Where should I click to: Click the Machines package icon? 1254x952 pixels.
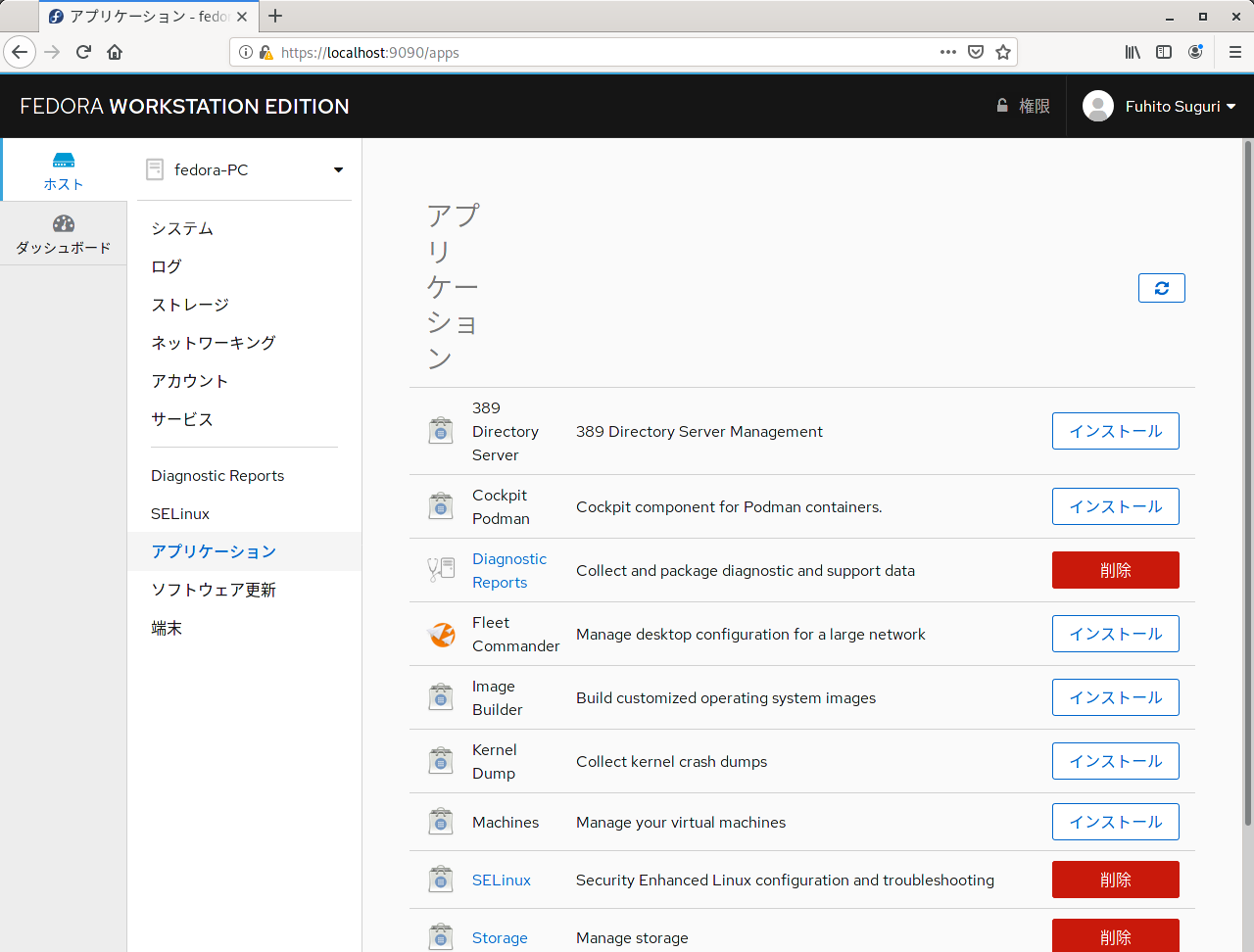pyautogui.click(x=441, y=822)
